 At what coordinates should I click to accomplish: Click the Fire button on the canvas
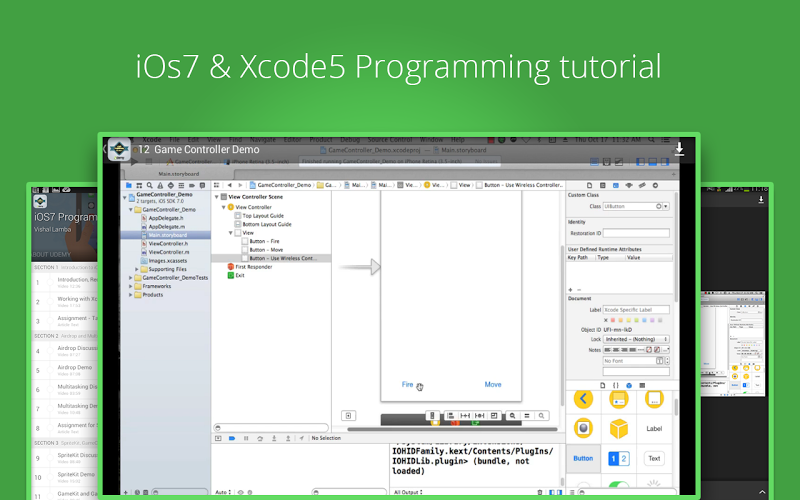407,385
